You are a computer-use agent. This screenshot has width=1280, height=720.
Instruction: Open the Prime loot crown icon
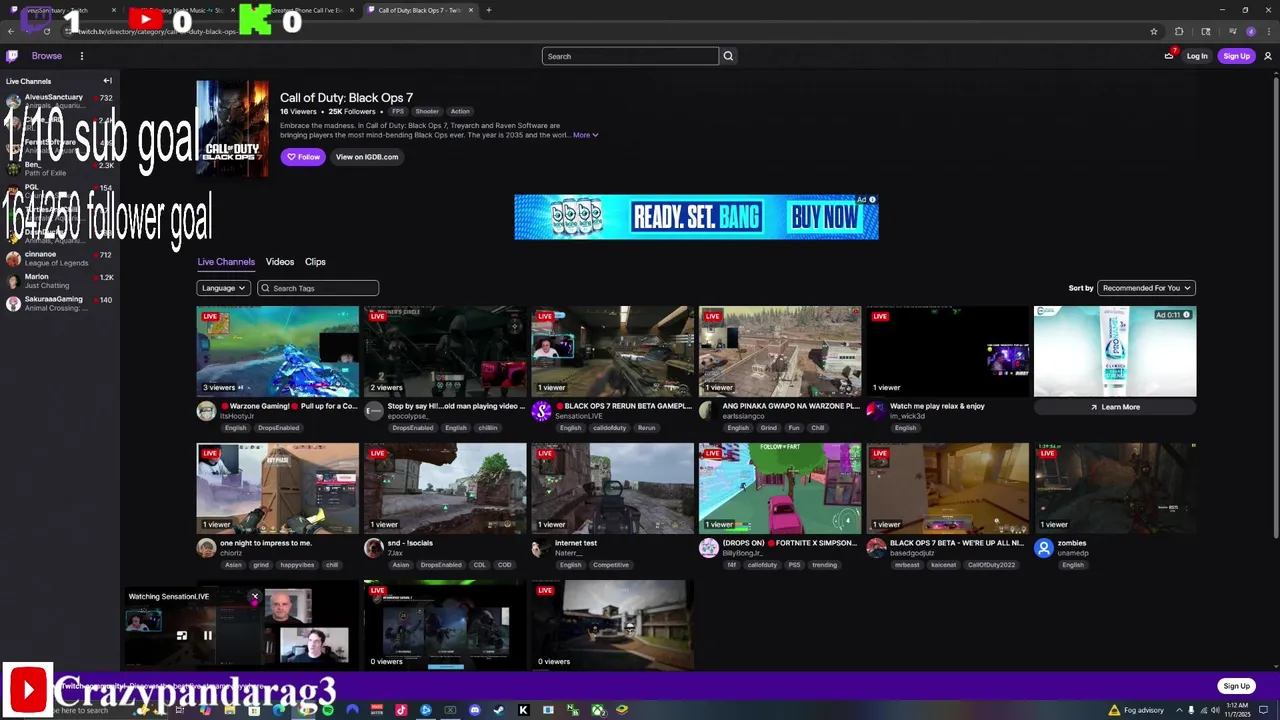pyautogui.click(x=1169, y=56)
